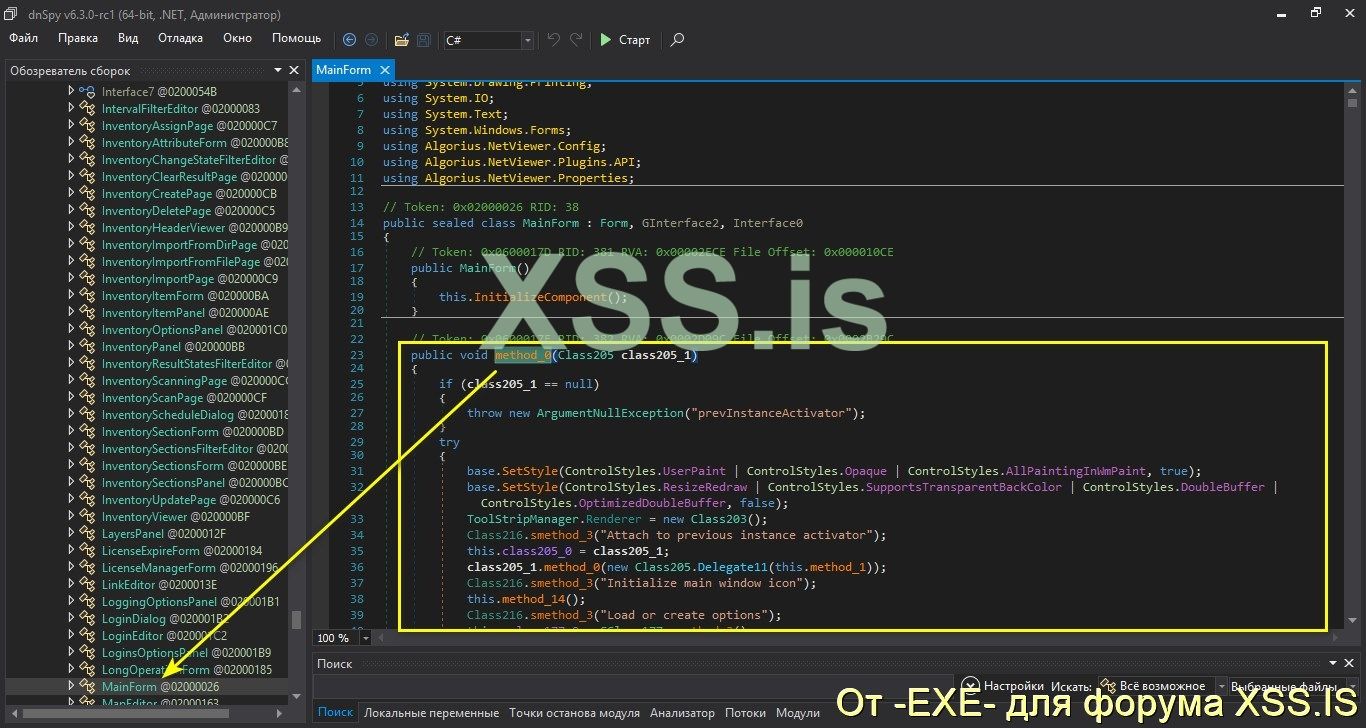Viewport: 1366px width, 728px height.
Task: Click the search Настройки options icon
Action: click(x=972, y=686)
